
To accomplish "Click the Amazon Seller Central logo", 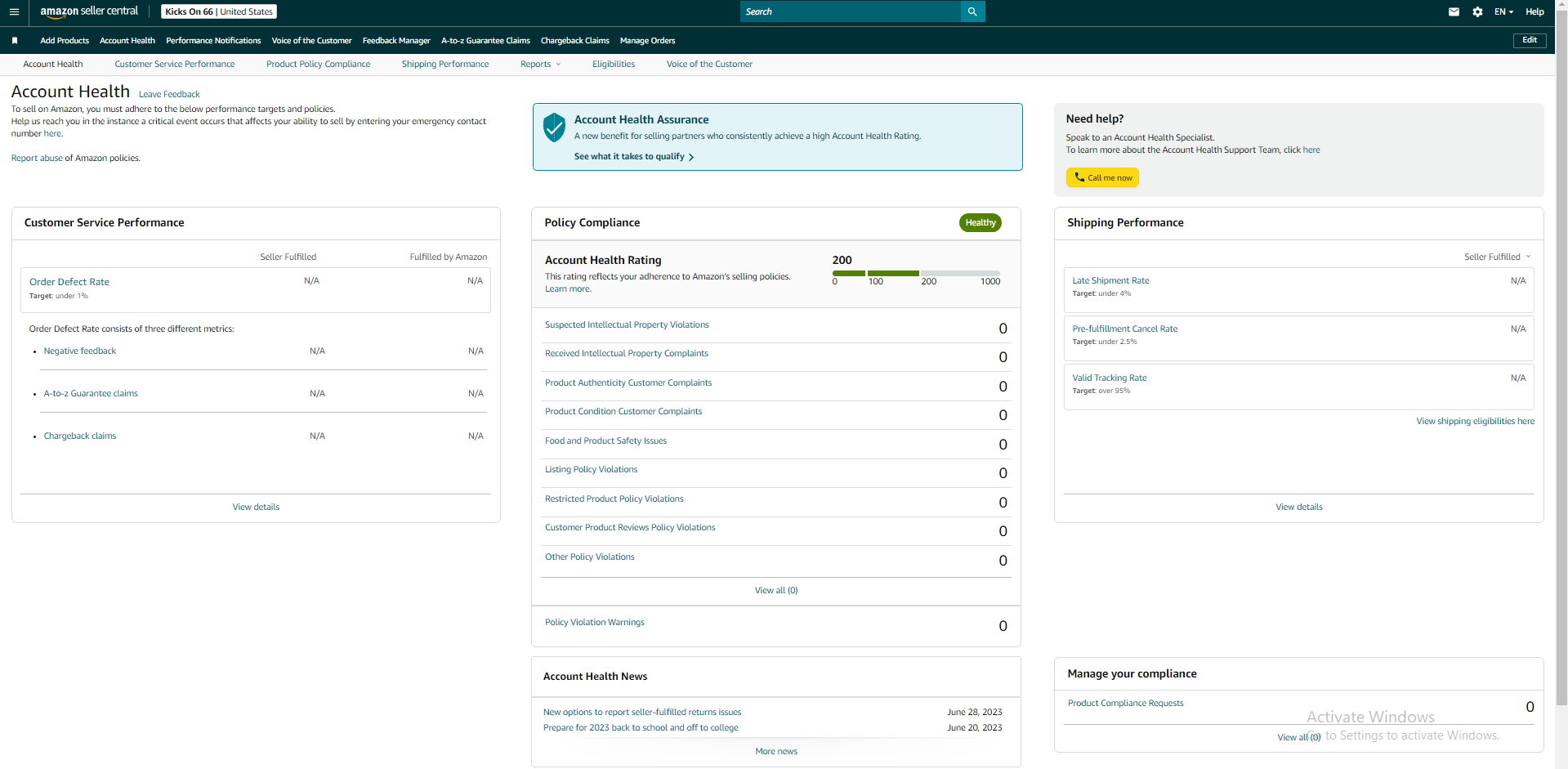I will pos(89,11).
